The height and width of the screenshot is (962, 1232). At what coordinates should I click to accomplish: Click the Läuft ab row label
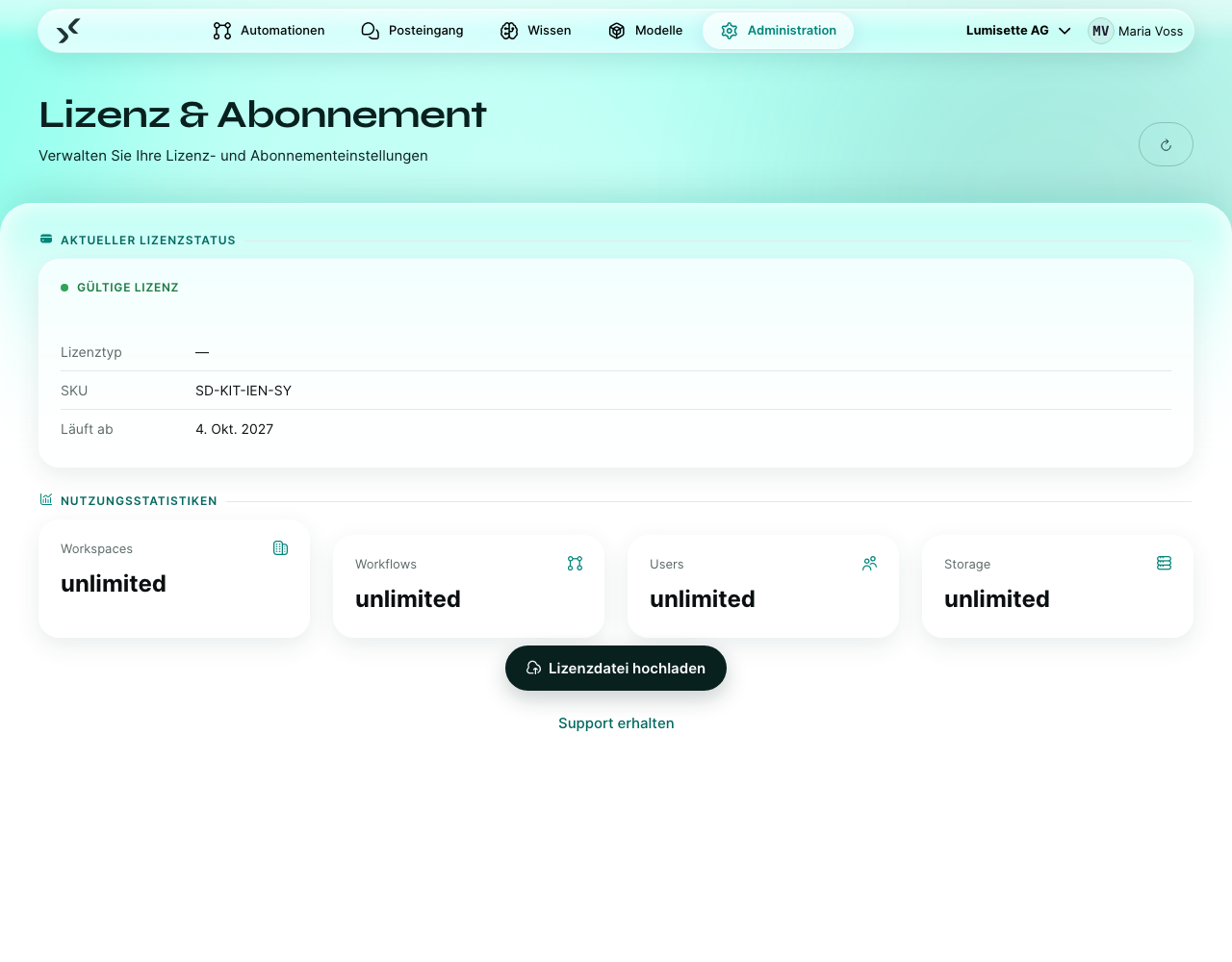click(87, 429)
